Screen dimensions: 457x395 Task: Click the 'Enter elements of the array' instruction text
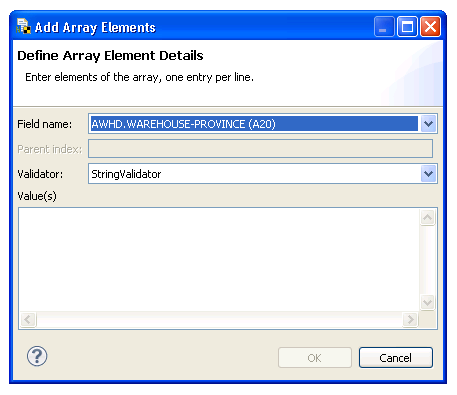coord(140,77)
